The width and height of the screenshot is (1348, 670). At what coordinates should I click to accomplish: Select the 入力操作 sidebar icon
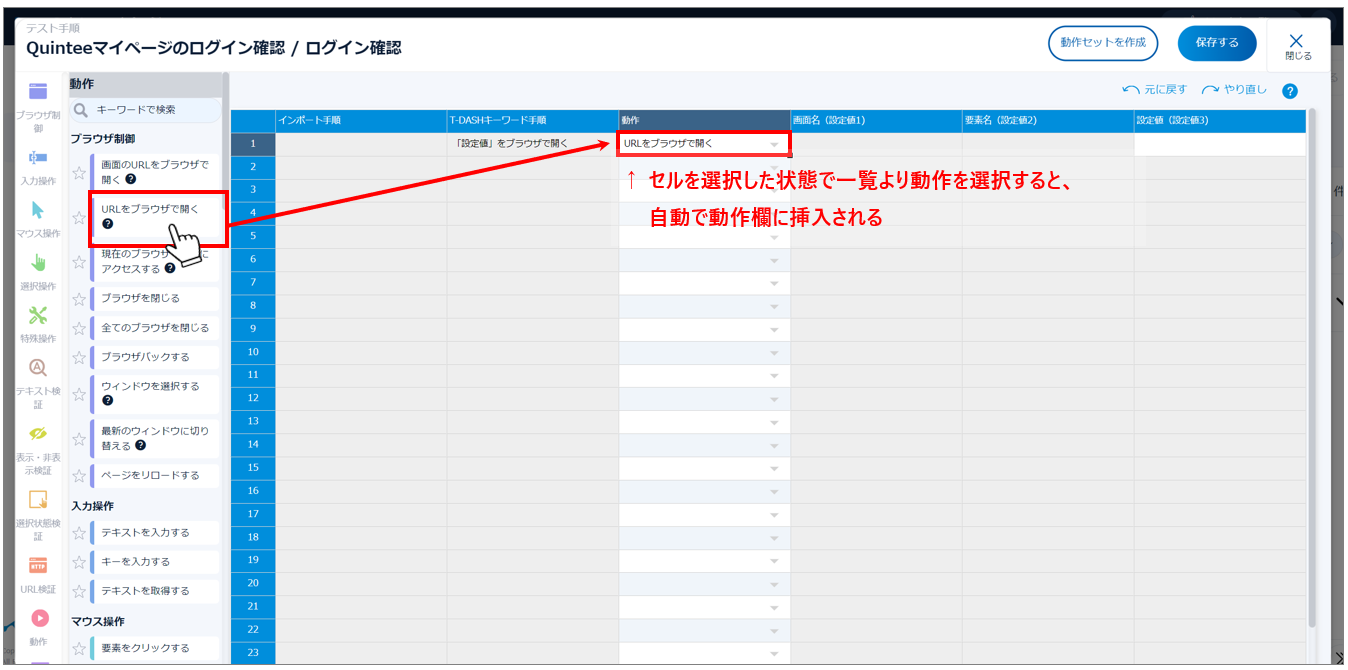(38, 158)
